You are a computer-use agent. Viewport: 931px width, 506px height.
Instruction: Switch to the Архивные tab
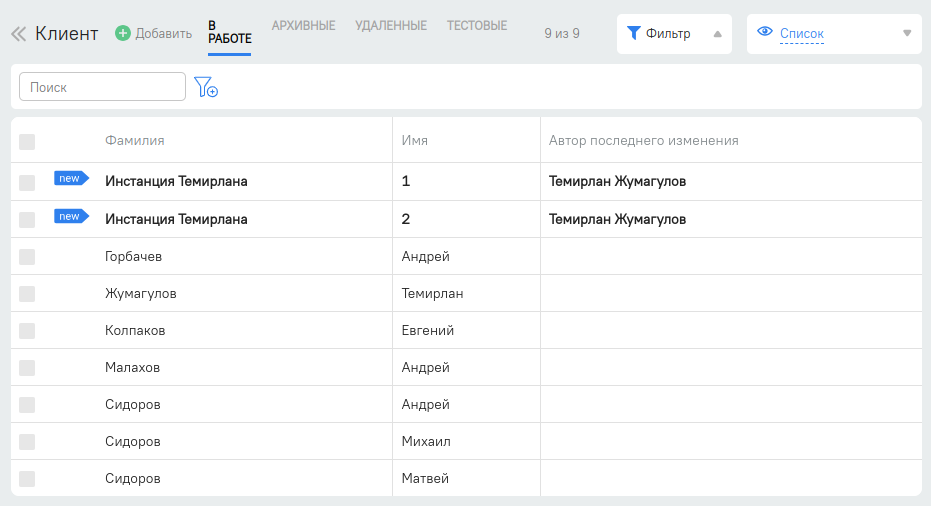tap(303, 25)
